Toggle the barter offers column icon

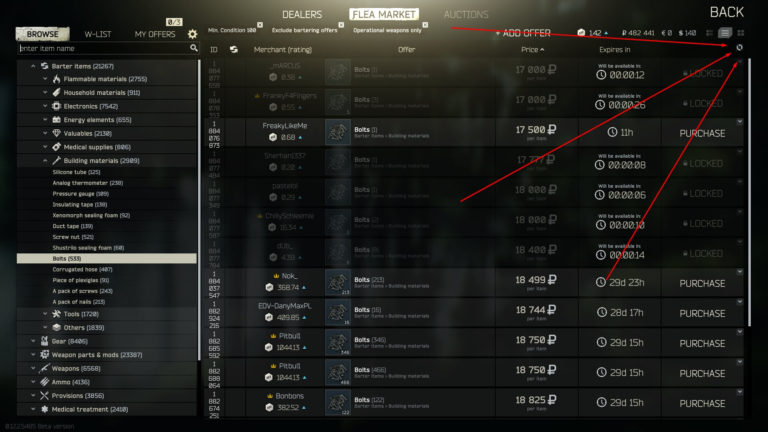(x=234, y=49)
